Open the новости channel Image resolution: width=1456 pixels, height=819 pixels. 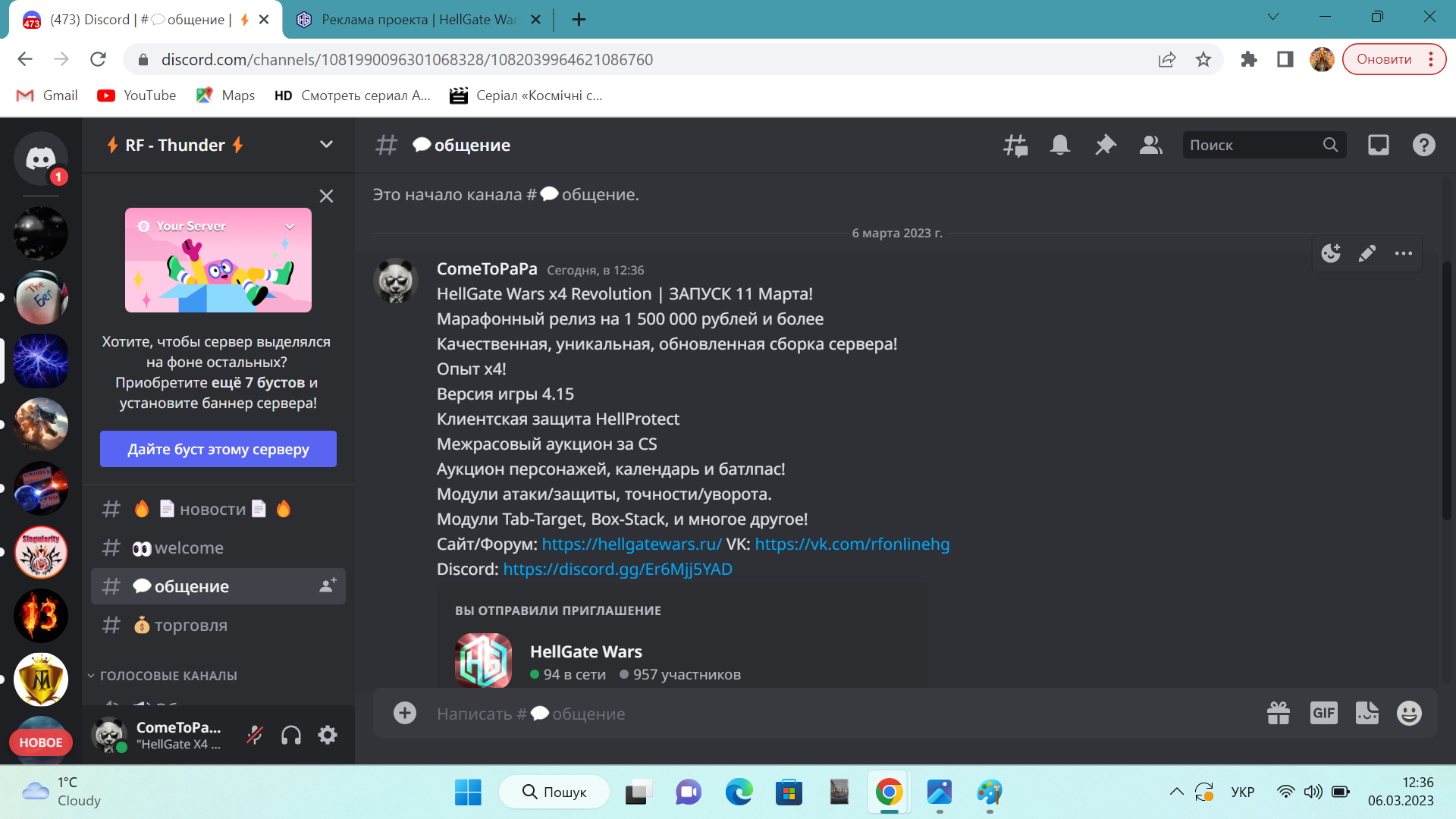coord(218,509)
